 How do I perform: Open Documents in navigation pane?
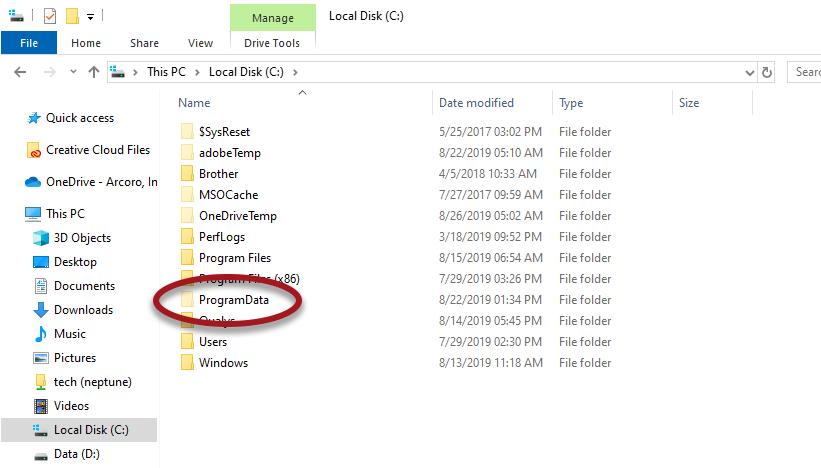[x=84, y=286]
